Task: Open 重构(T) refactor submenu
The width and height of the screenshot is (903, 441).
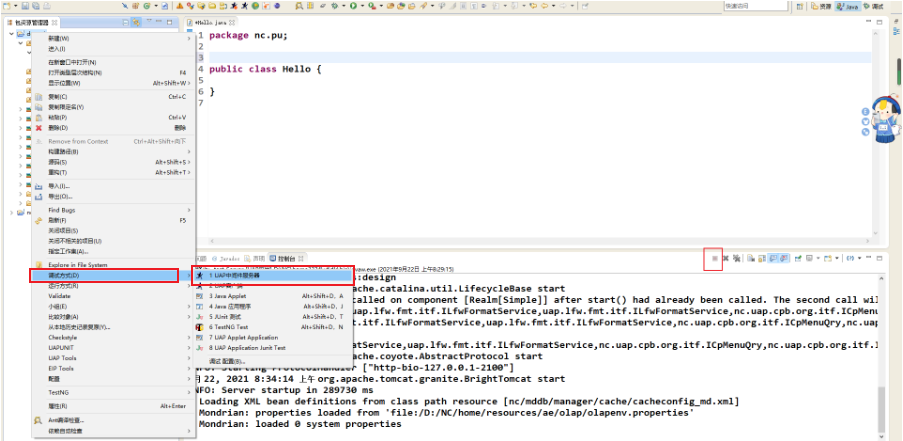Action: [112, 173]
